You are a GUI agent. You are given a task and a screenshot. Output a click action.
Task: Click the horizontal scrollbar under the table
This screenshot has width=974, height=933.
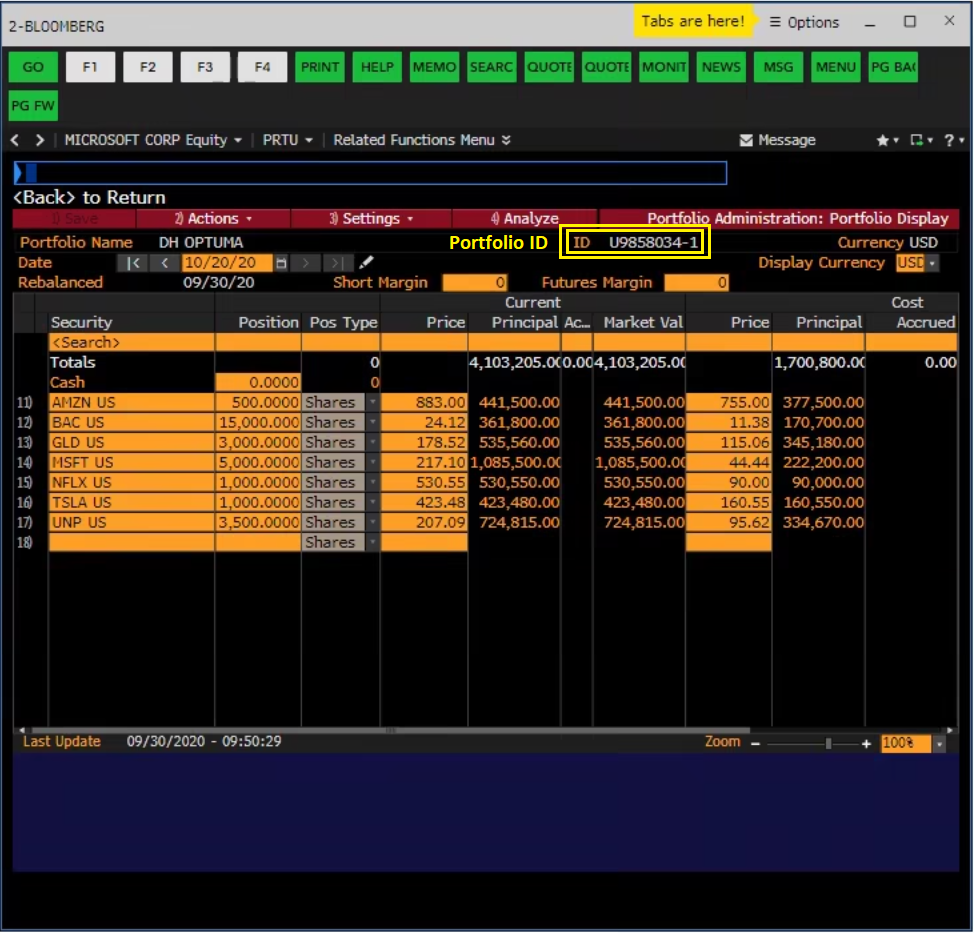[391, 730]
